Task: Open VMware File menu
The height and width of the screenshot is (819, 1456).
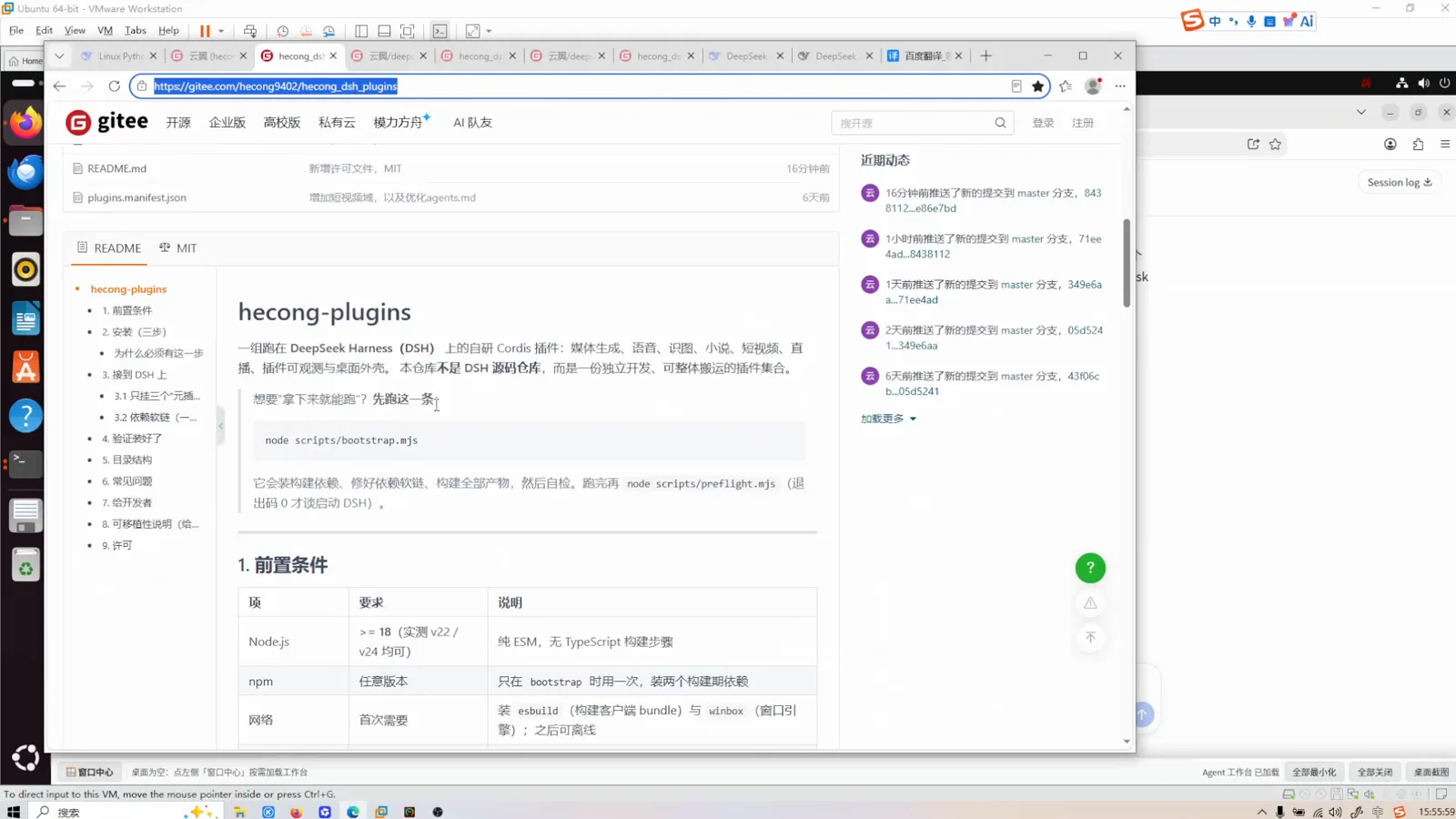Action: tap(16, 30)
